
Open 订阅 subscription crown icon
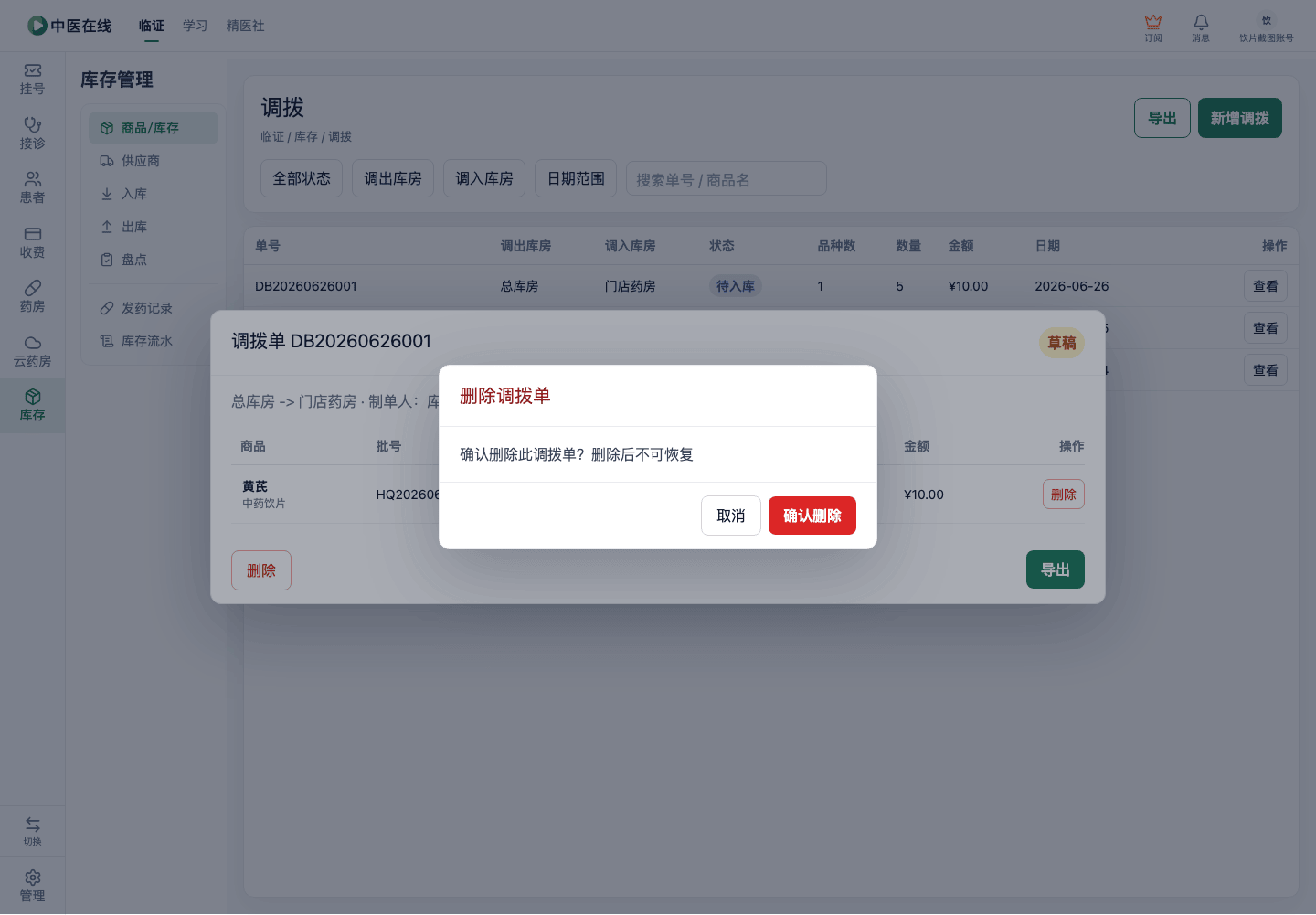point(1153,22)
